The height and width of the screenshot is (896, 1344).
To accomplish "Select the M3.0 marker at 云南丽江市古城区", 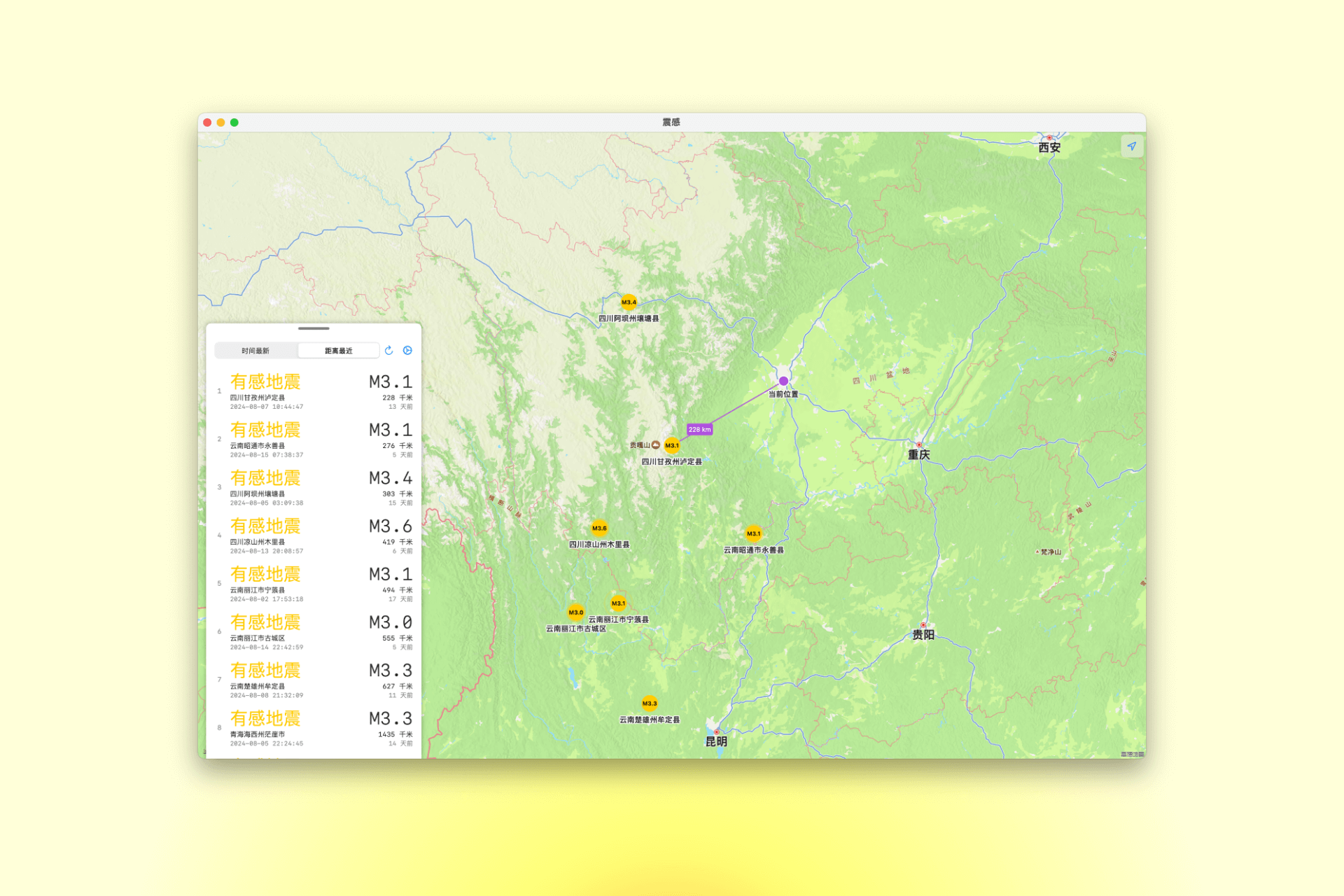I will tap(576, 612).
